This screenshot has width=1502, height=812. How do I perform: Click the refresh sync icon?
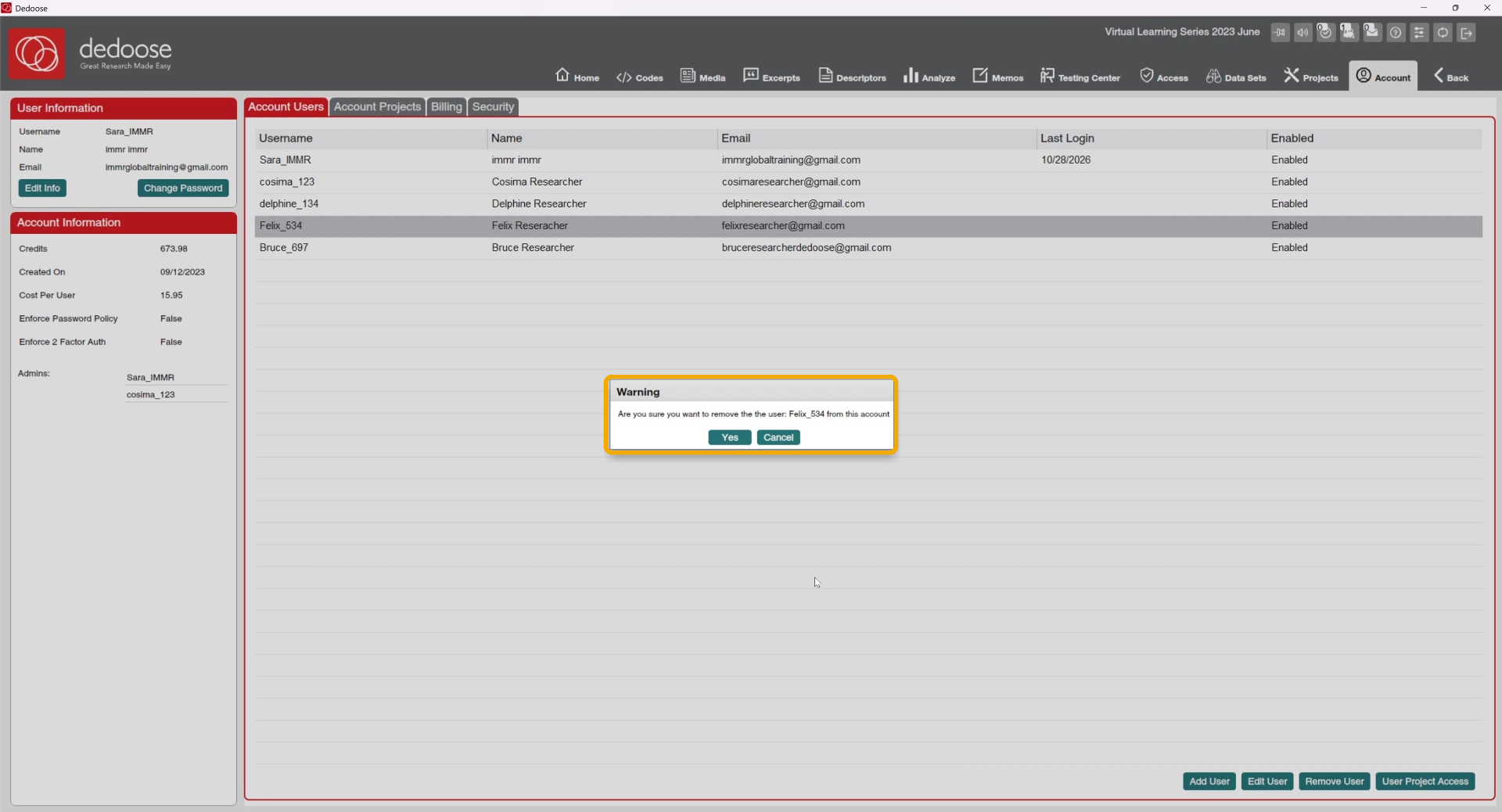(1443, 33)
